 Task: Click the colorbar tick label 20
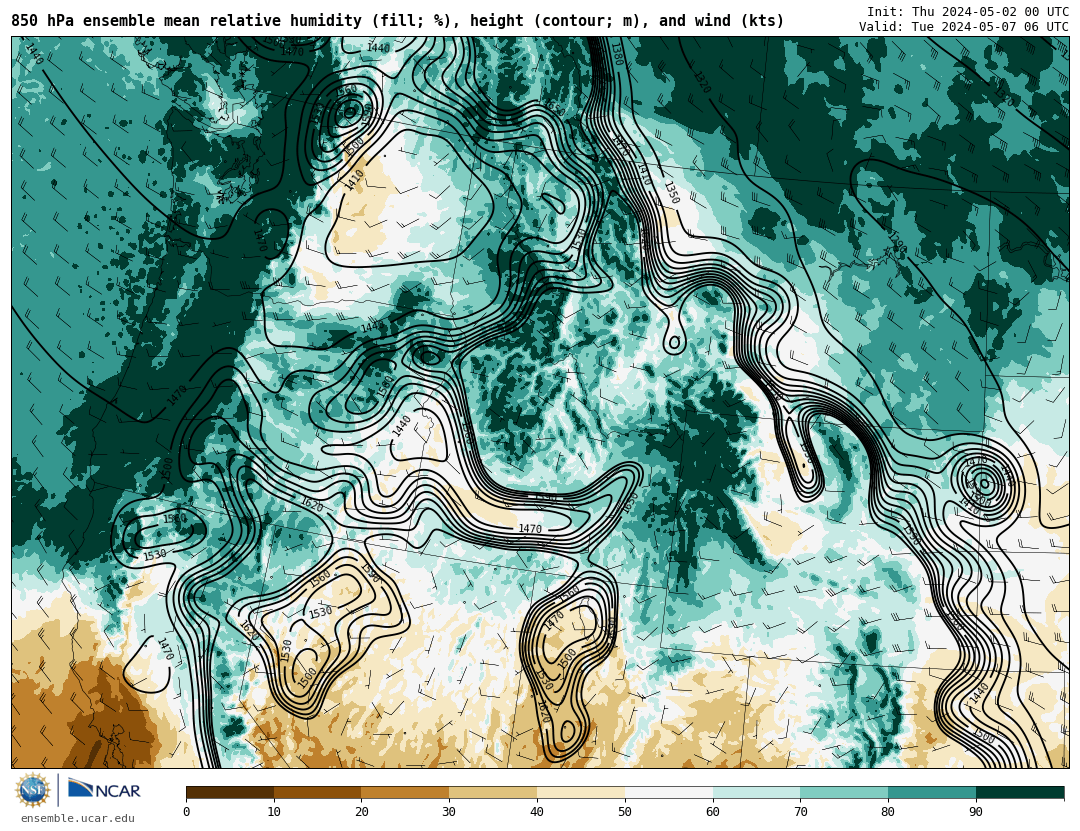click(362, 812)
